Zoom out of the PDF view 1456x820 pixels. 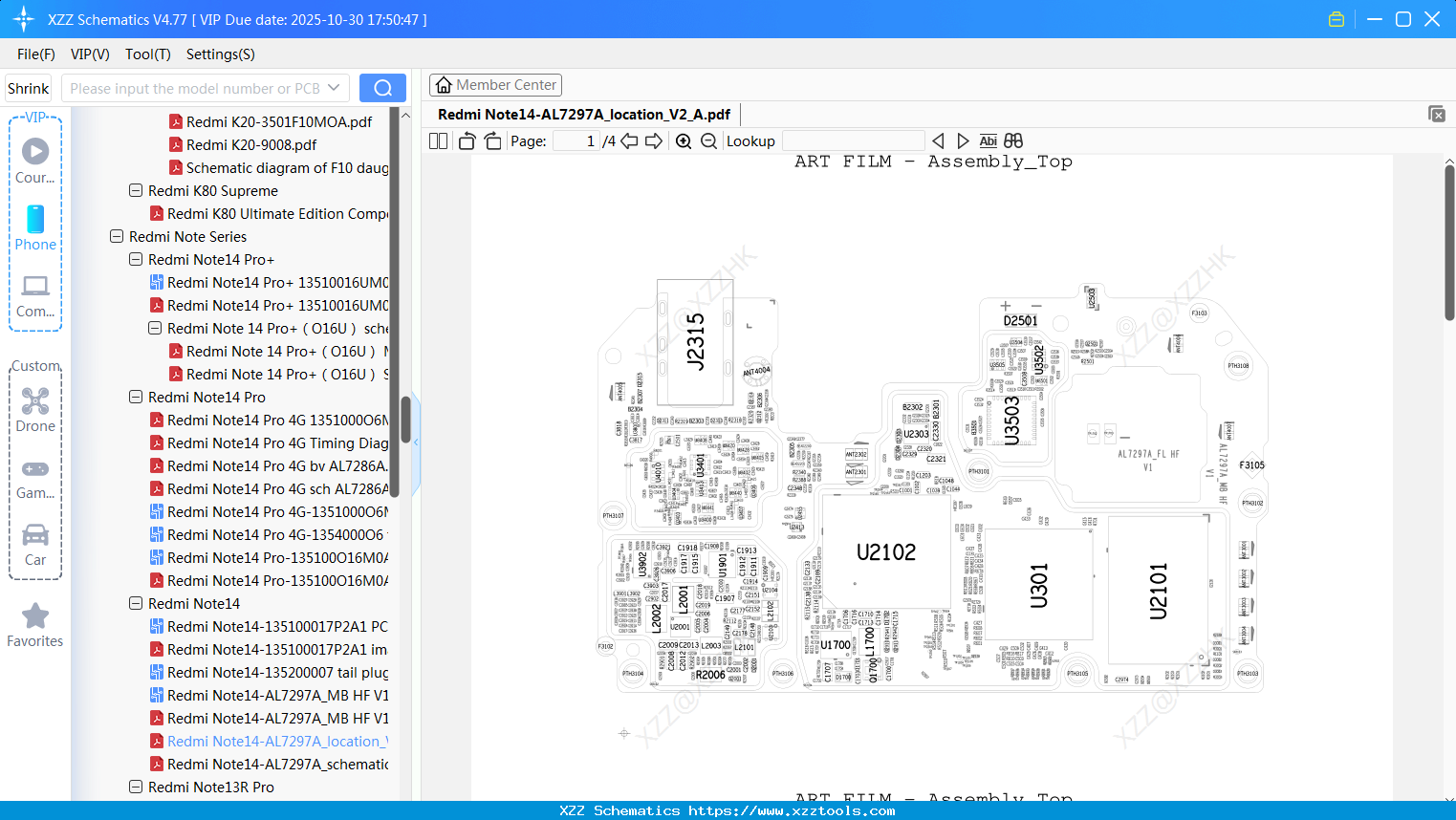coord(707,140)
